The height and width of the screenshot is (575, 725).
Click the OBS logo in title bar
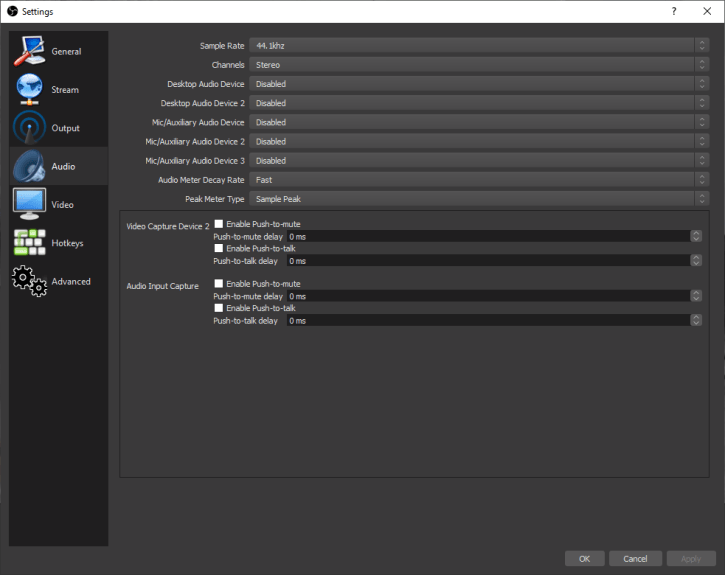(12, 11)
